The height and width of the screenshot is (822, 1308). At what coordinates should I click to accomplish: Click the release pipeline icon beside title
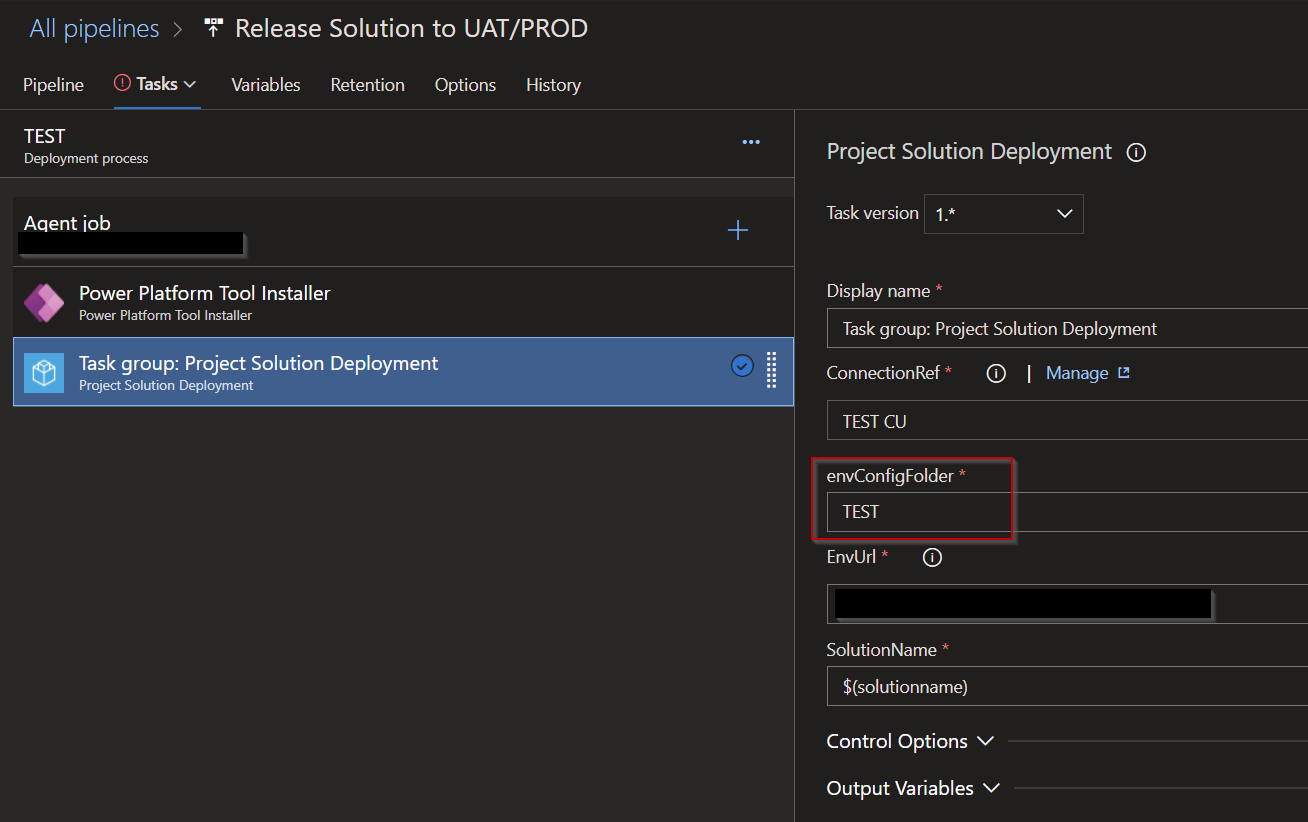tap(212, 29)
